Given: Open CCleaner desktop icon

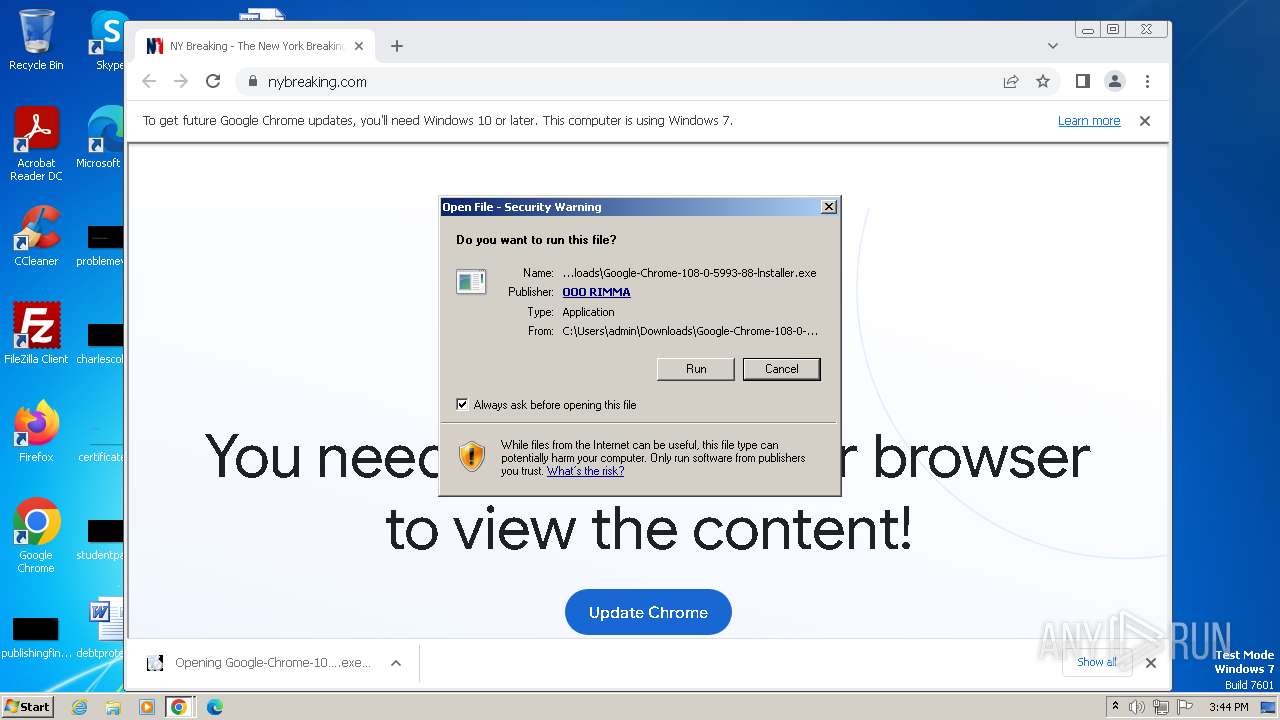Looking at the screenshot, I should tap(36, 236).
